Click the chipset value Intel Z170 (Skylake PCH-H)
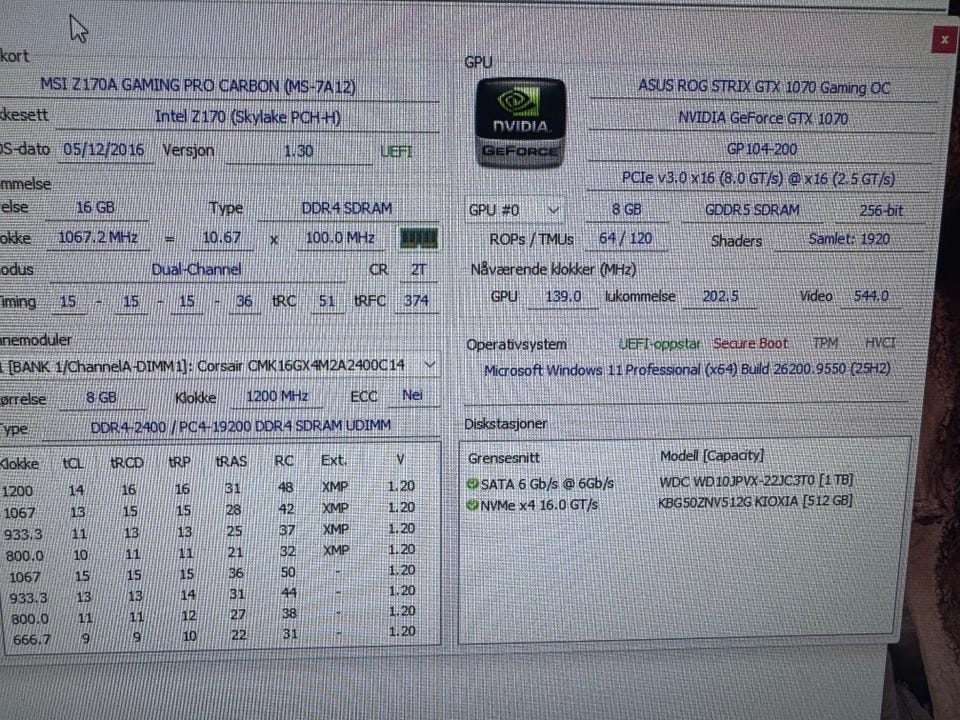Image resolution: width=960 pixels, height=720 pixels. [248, 116]
